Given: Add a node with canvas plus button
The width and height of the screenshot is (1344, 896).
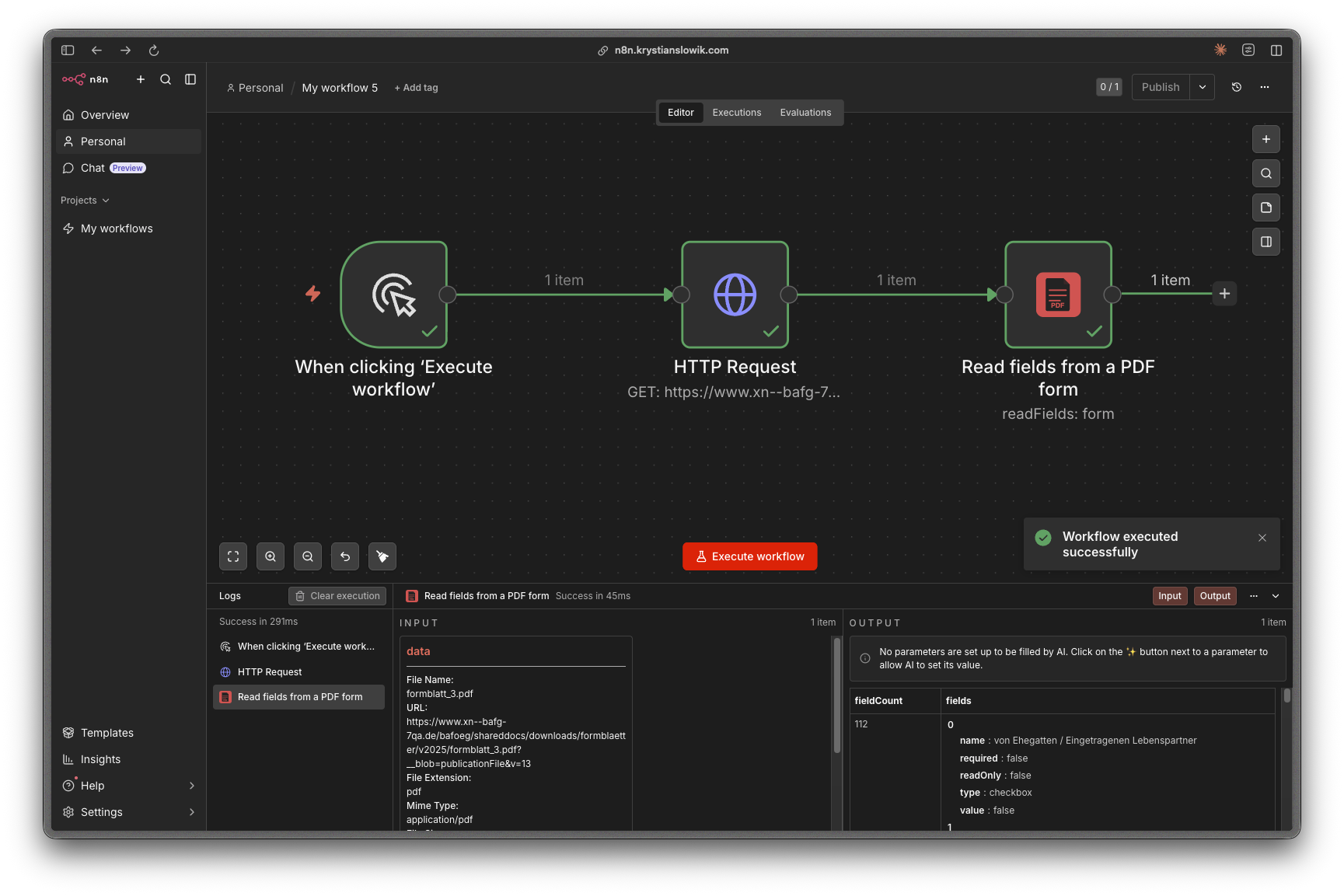Looking at the screenshot, I should 1266,139.
